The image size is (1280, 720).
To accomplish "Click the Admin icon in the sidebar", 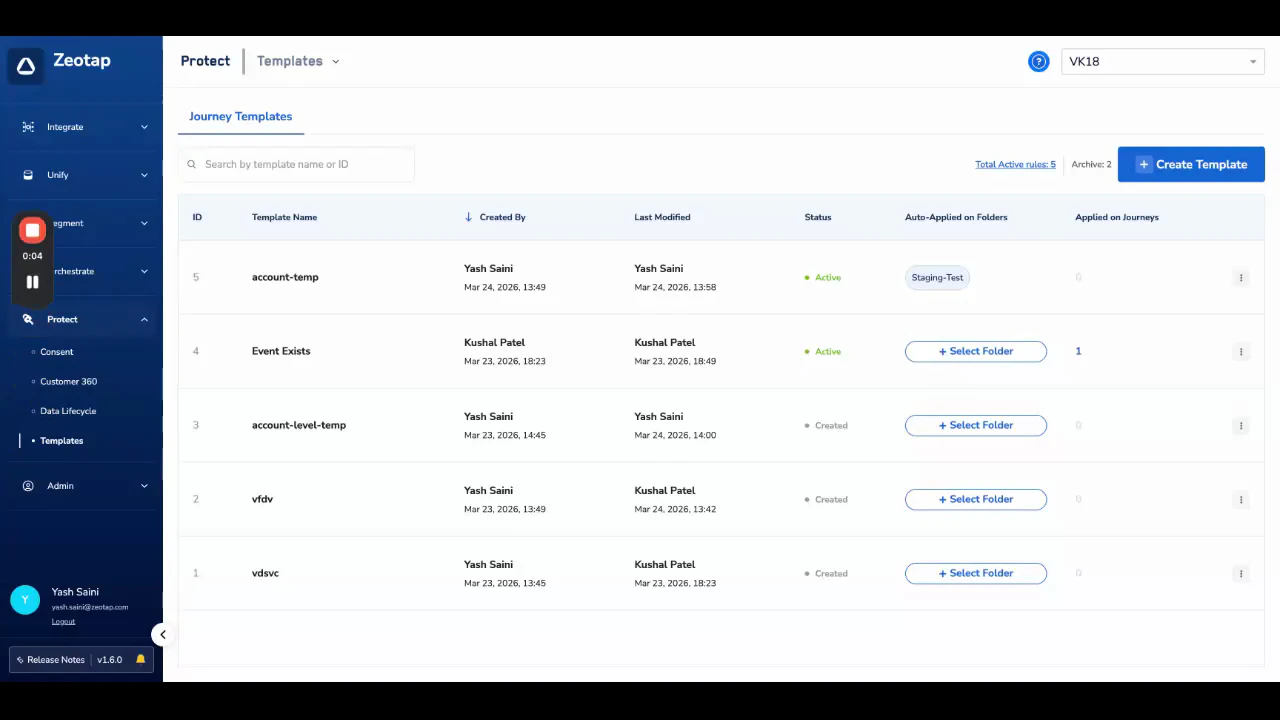I will click(x=28, y=485).
